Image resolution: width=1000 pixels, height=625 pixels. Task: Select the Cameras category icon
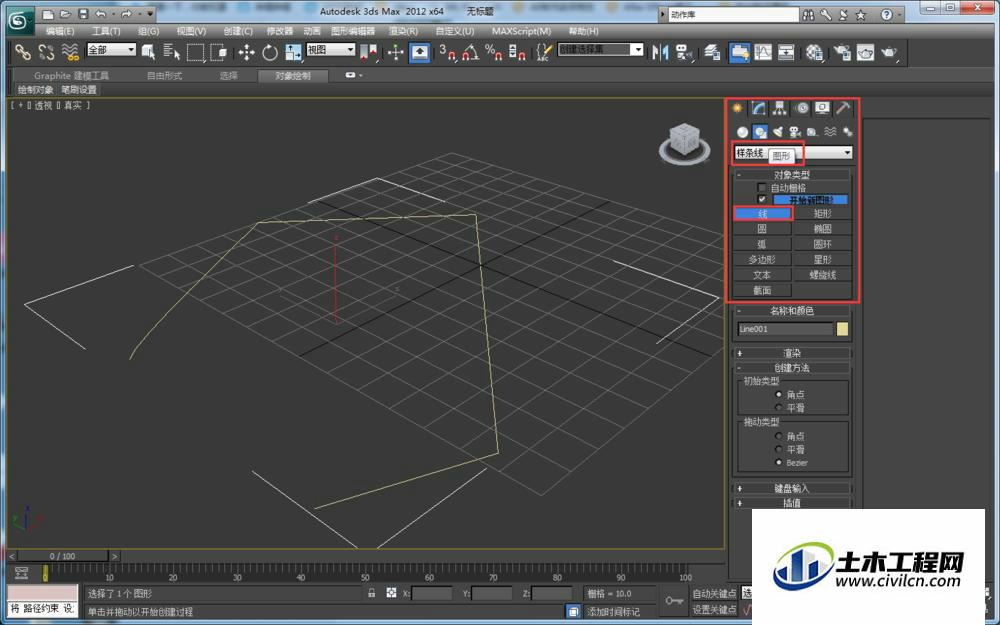[x=795, y=132]
